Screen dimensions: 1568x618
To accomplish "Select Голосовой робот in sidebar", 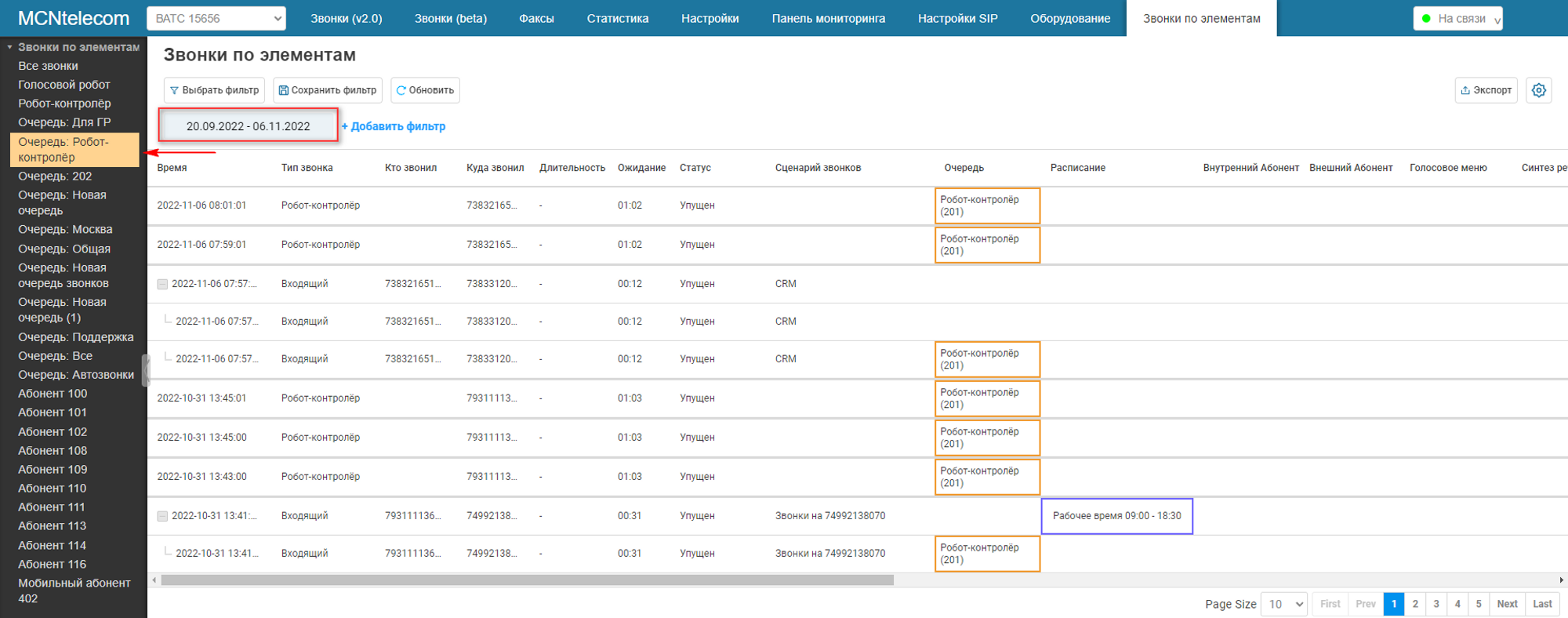I will point(64,85).
